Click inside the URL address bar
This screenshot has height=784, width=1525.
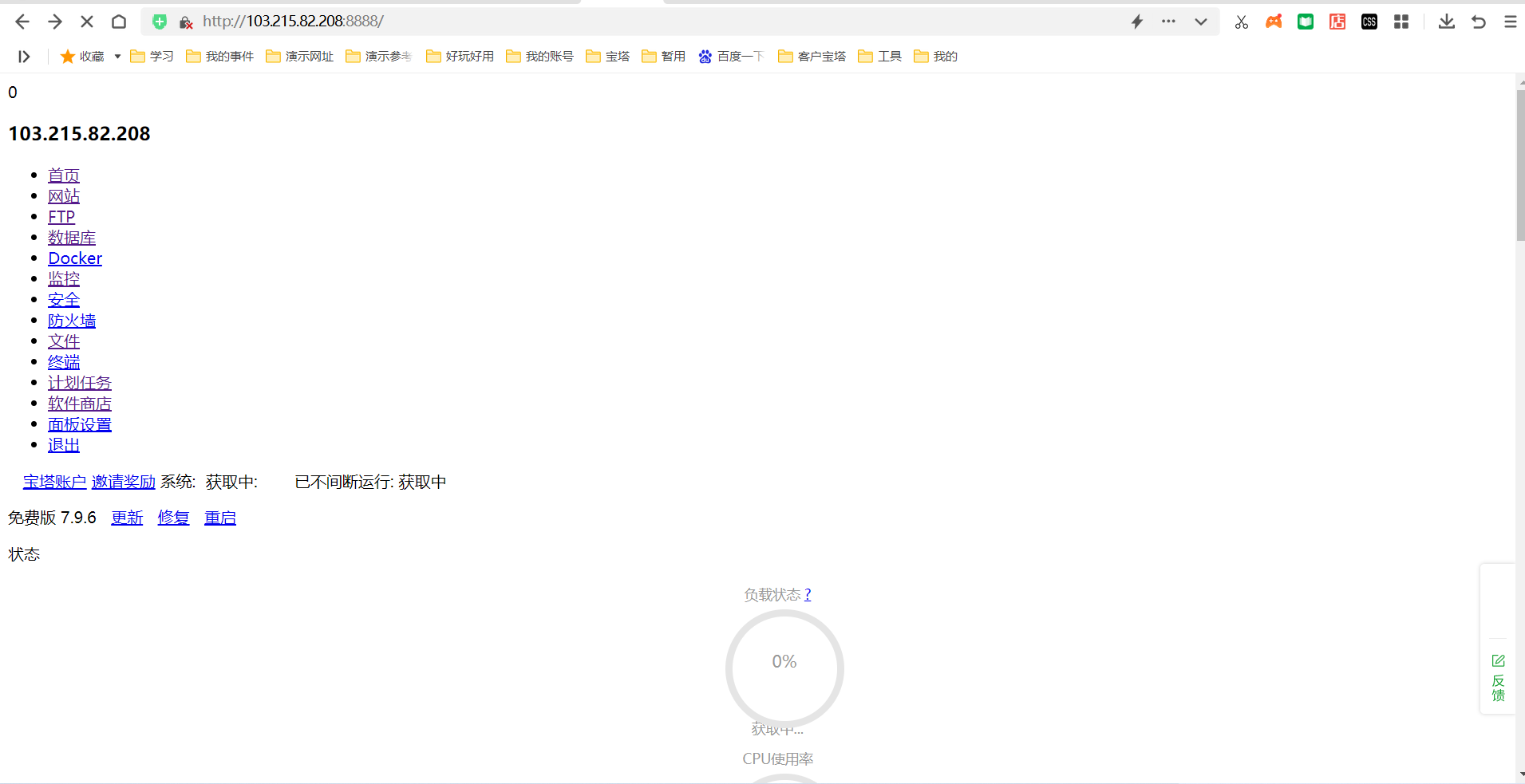(x=479, y=22)
